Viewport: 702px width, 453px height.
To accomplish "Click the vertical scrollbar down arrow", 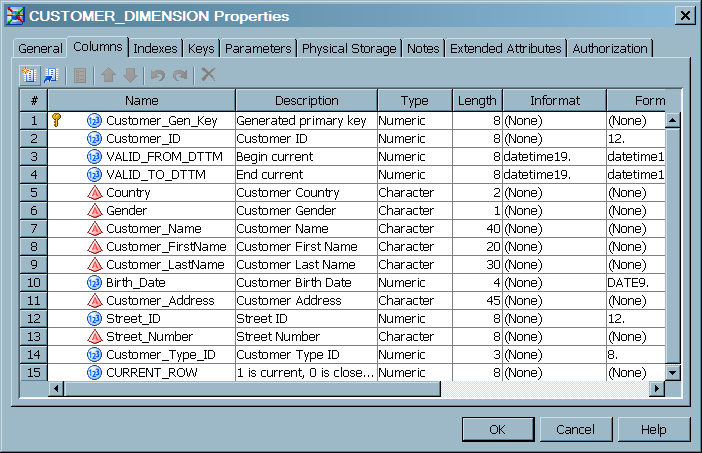I will (x=673, y=373).
